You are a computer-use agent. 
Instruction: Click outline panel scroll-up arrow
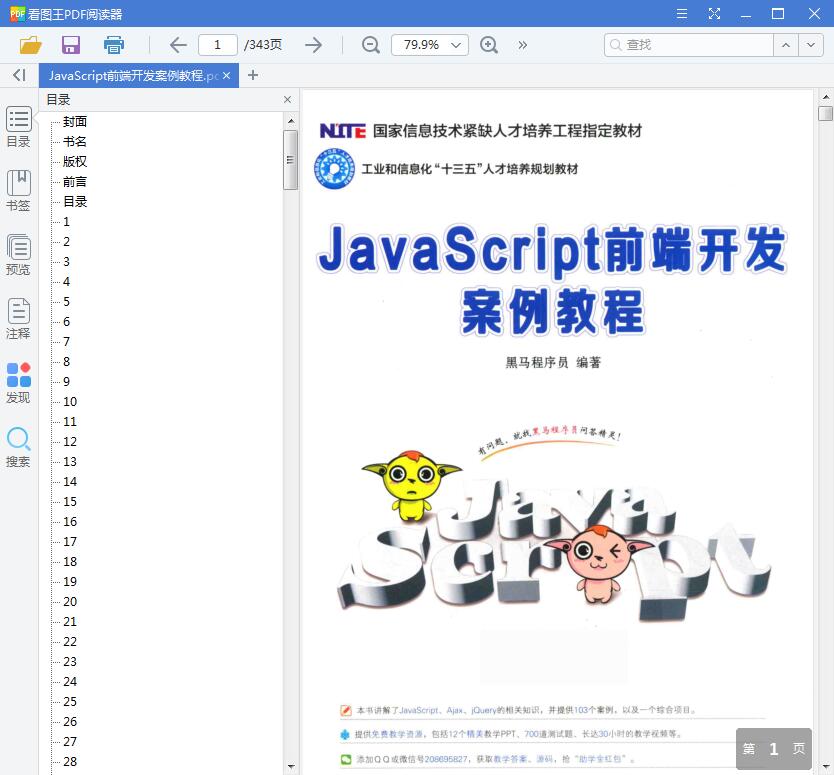coord(291,121)
